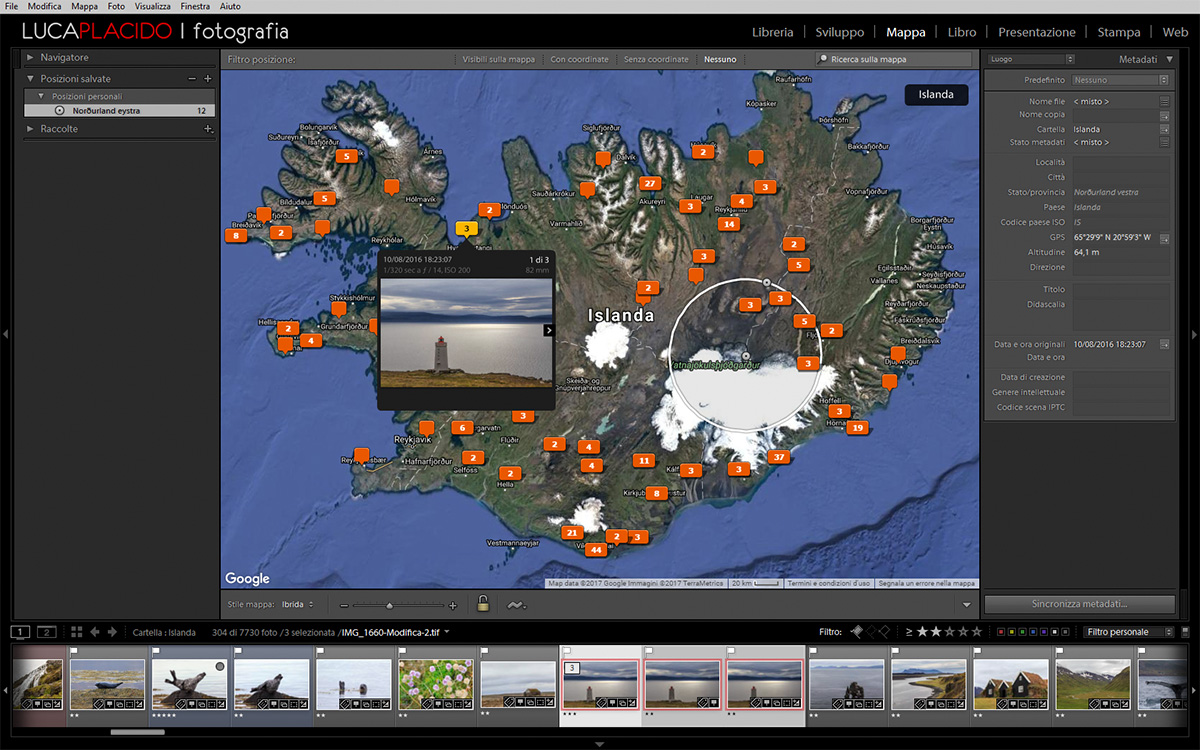Open the Filtro personale dropdown

click(x=1129, y=632)
